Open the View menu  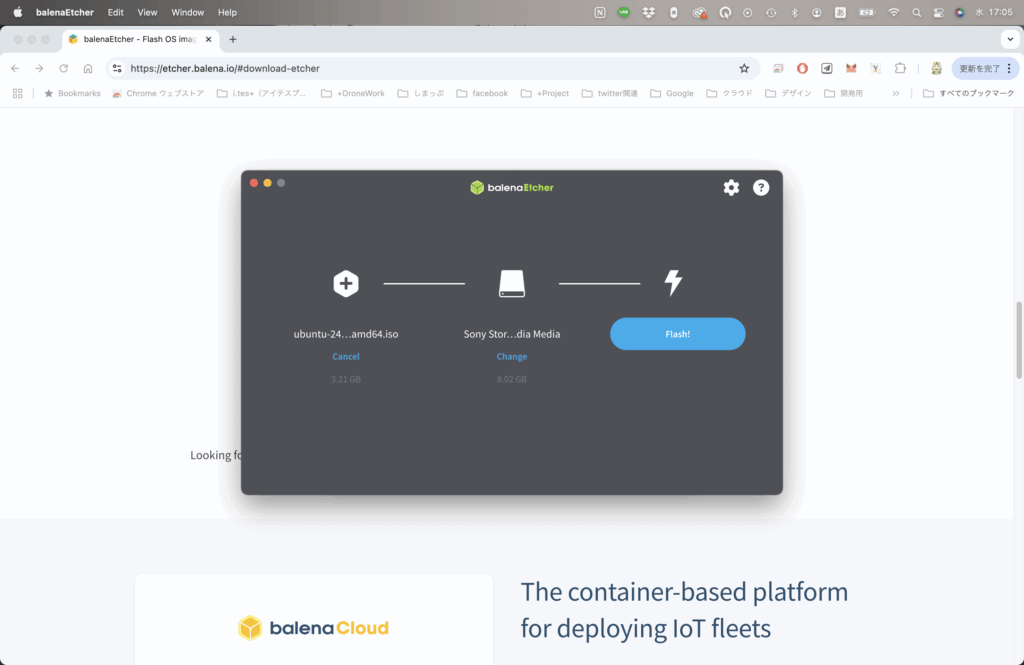pyautogui.click(x=147, y=12)
